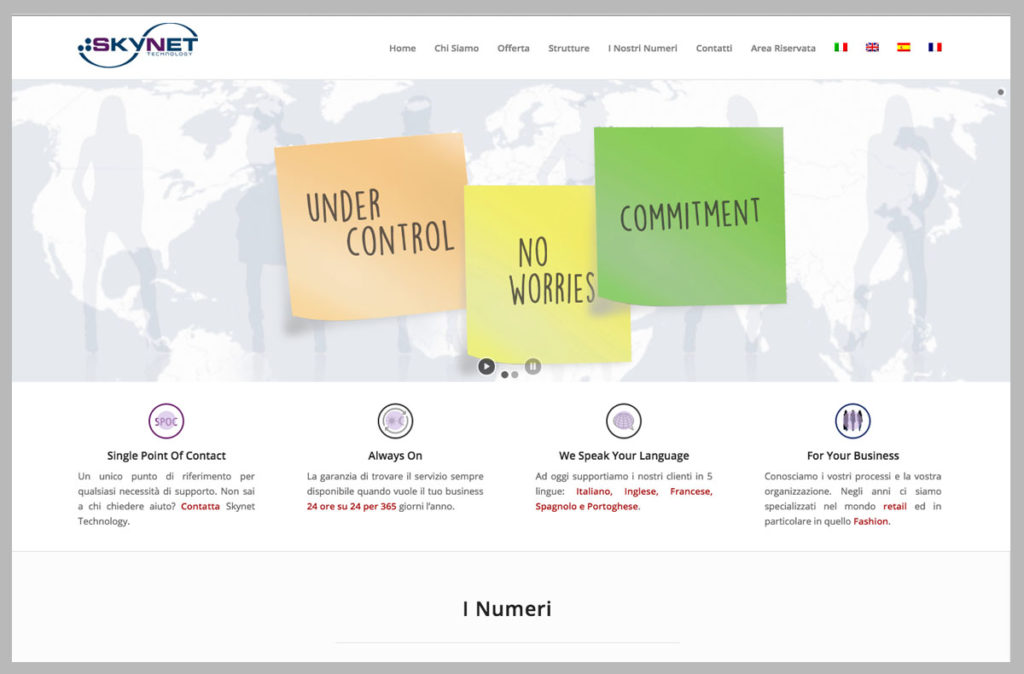Open the Contatti menu item

tap(714, 48)
